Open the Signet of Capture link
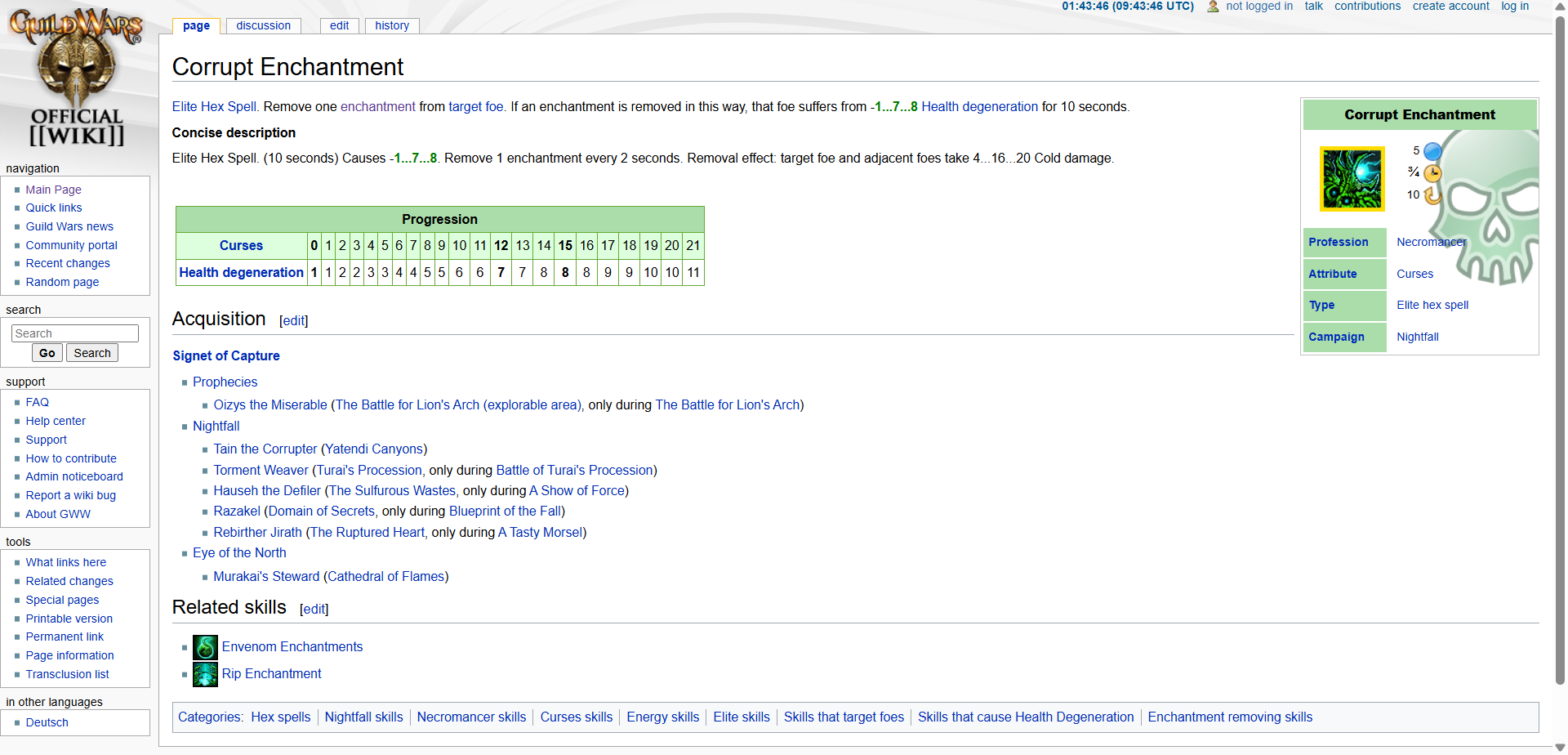Image resolution: width=1568 pixels, height=755 pixels. [x=226, y=355]
